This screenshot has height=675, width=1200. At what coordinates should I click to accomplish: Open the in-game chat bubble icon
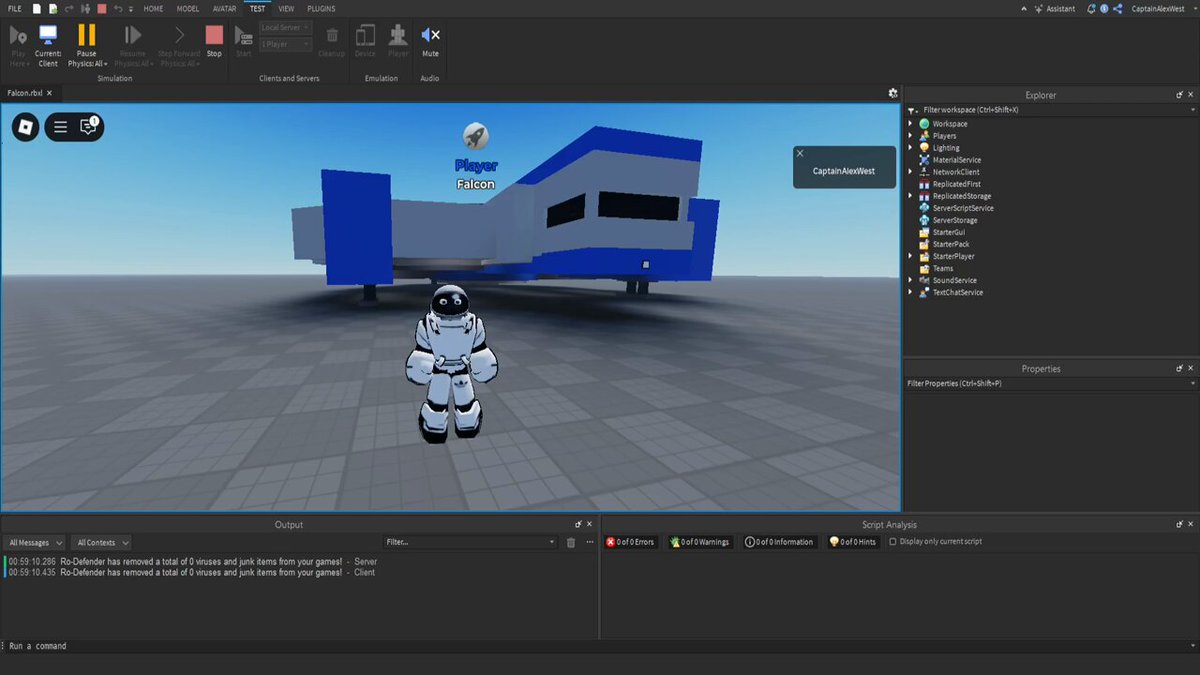(88, 126)
